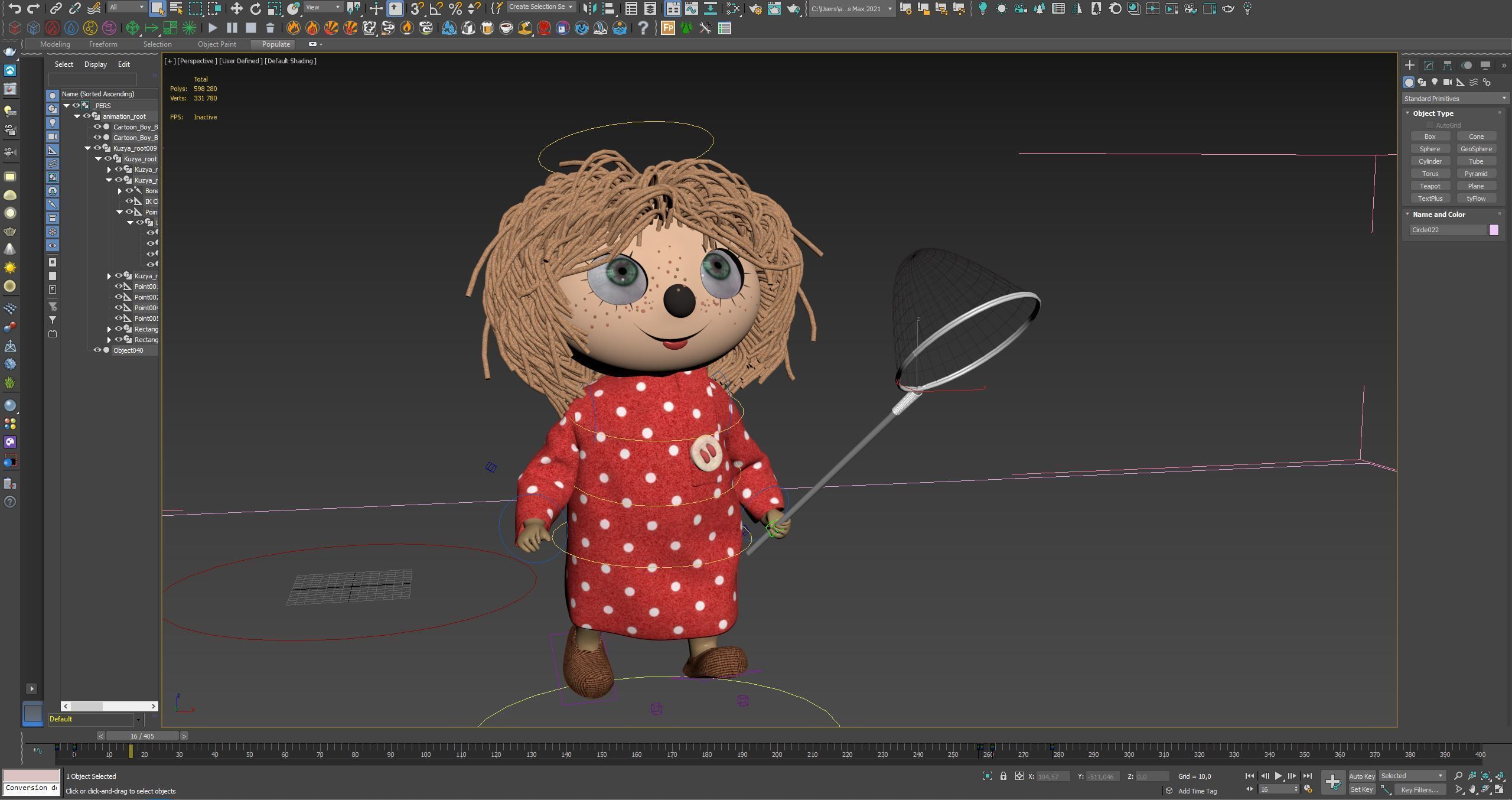Switch to Cameras category in Create panel
The width and height of the screenshot is (1512, 800).
(1447, 82)
